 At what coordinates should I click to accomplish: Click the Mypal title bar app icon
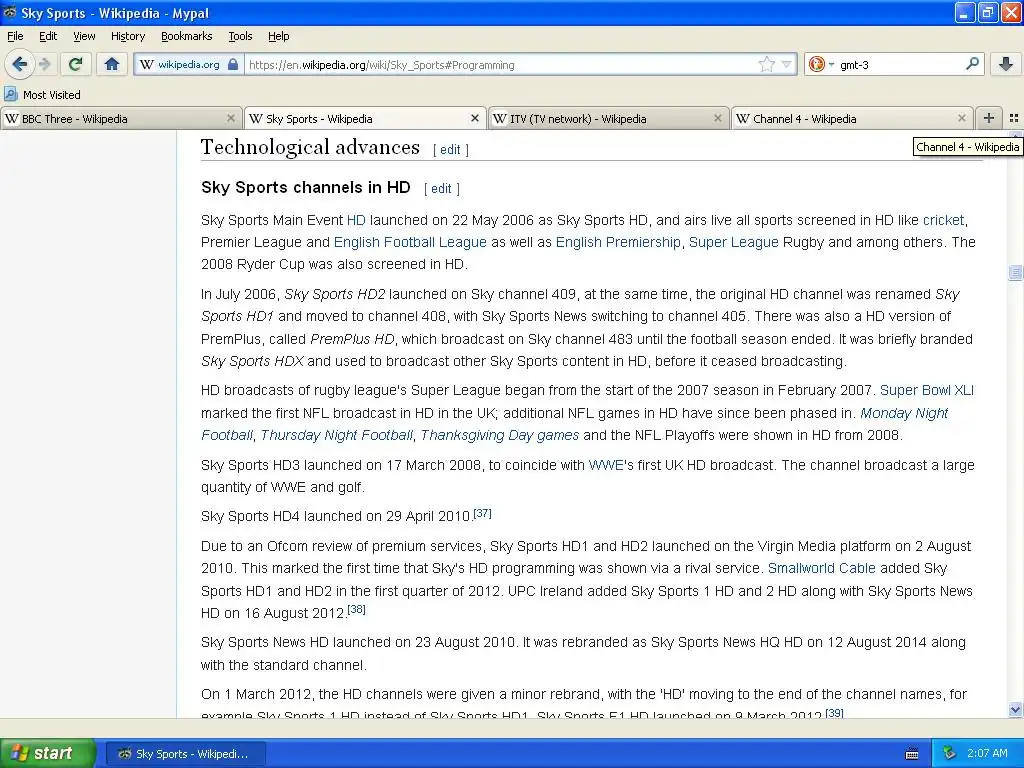click(9, 12)
